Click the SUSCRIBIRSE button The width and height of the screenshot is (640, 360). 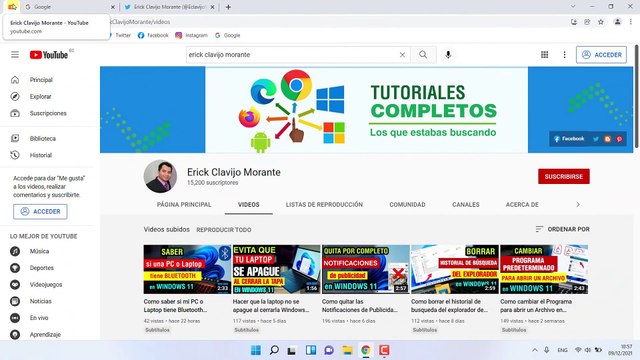(x=564, y=176)
